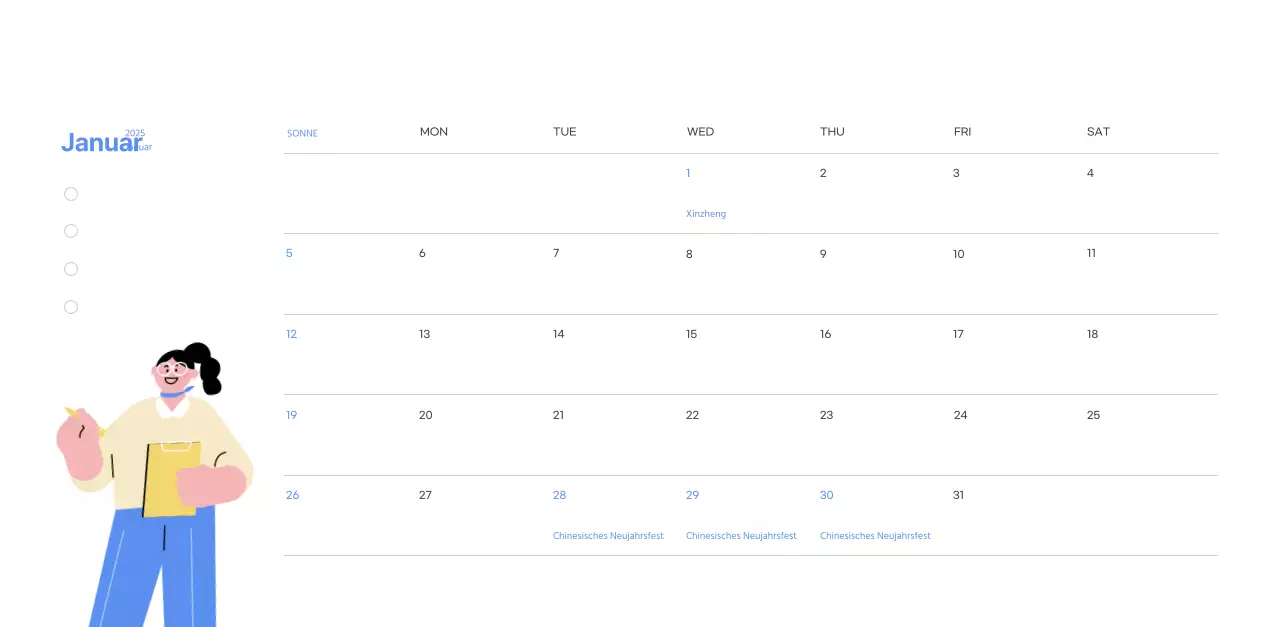The height and width of the screenshot is (627, 1280).
Task: Select January 1 date number
Action: [x=688, y=173]
